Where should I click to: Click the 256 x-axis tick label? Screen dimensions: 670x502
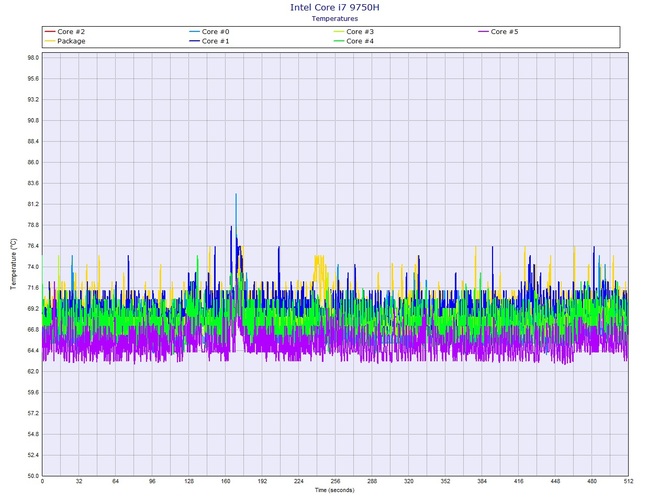point(335,481)
